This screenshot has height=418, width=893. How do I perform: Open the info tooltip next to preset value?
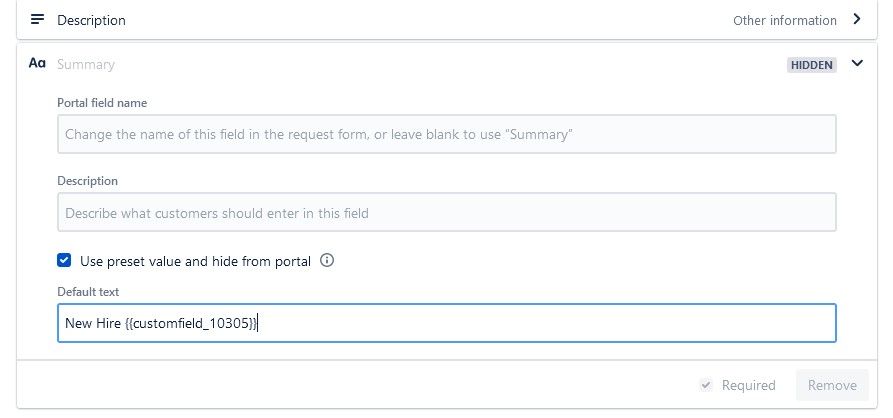coord(327,261)
